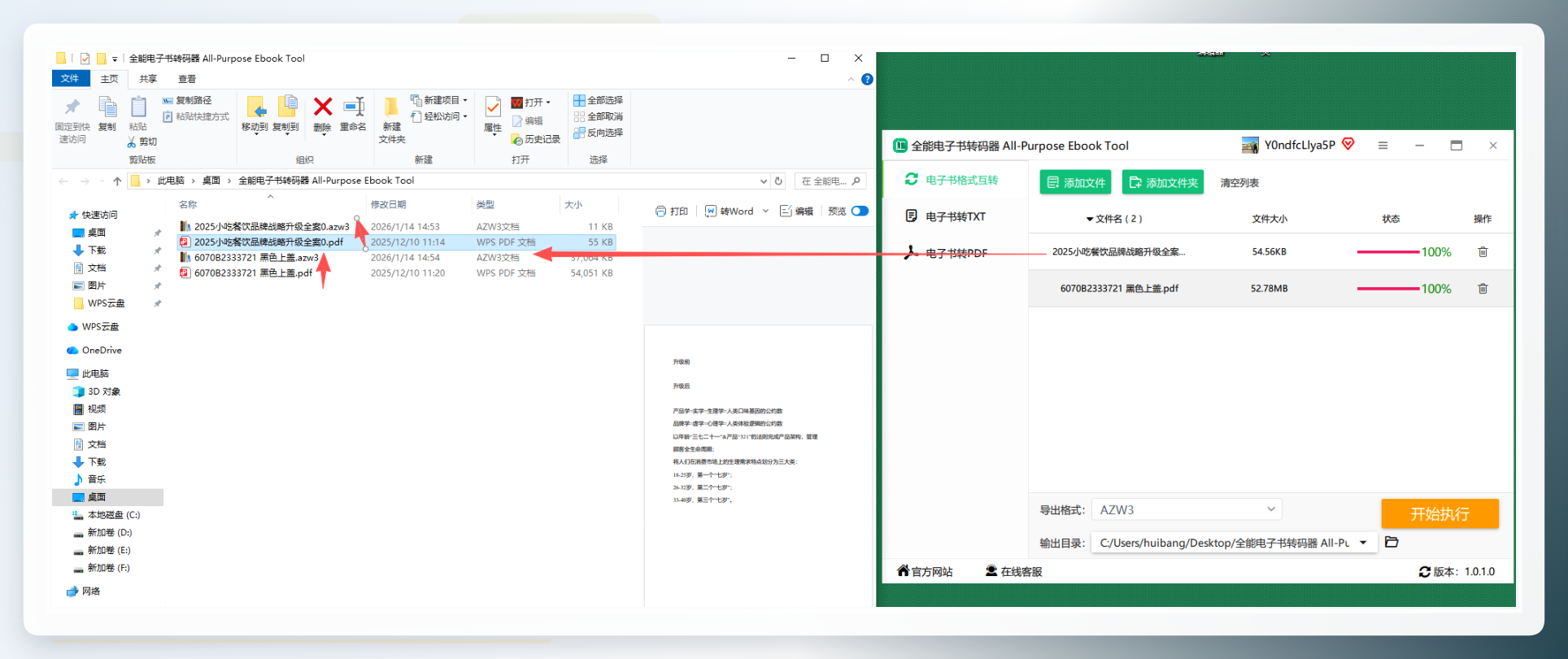The height and width of the screenshot is (659, 1568).
Task: Choose 复制路径 in the clipboard group
Action: (187, 100)
